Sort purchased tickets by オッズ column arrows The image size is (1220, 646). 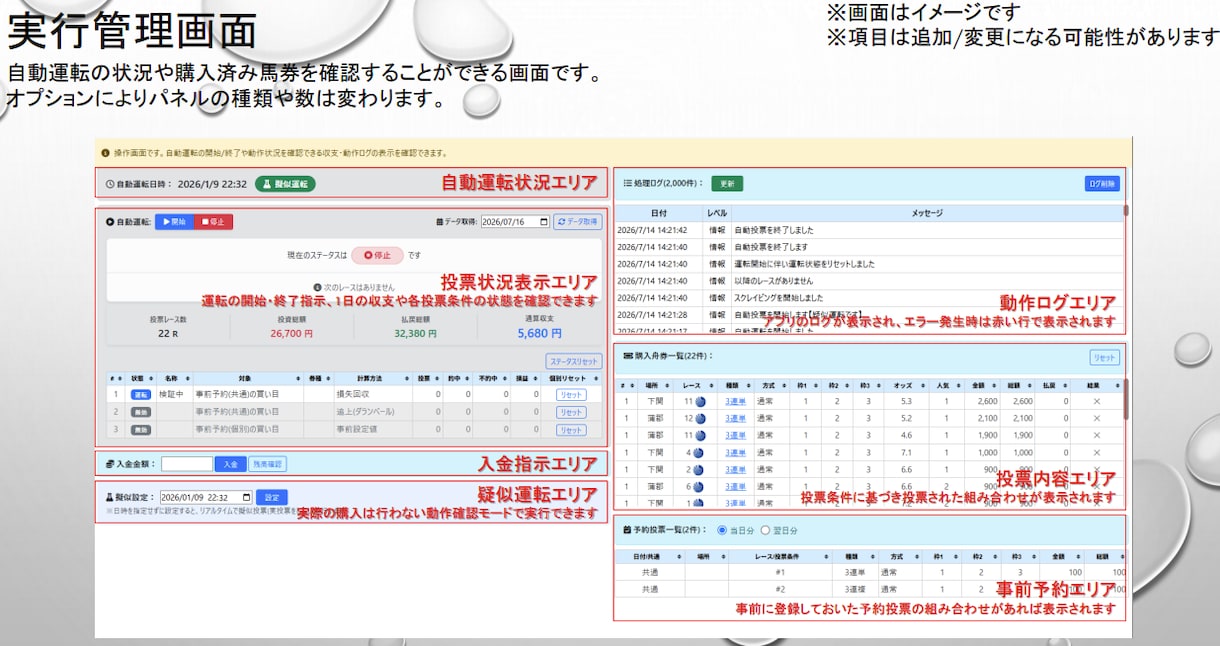point(923,384)
